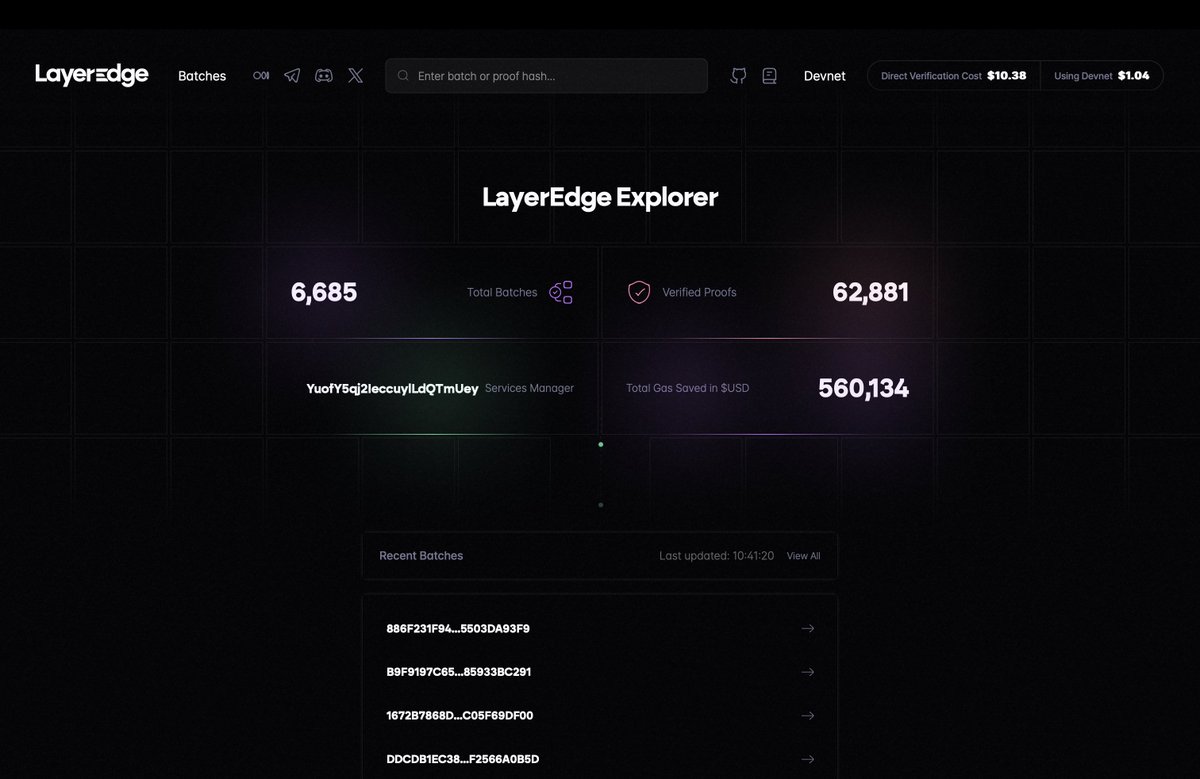Click the 6,685 total batches value

[324, 293]
